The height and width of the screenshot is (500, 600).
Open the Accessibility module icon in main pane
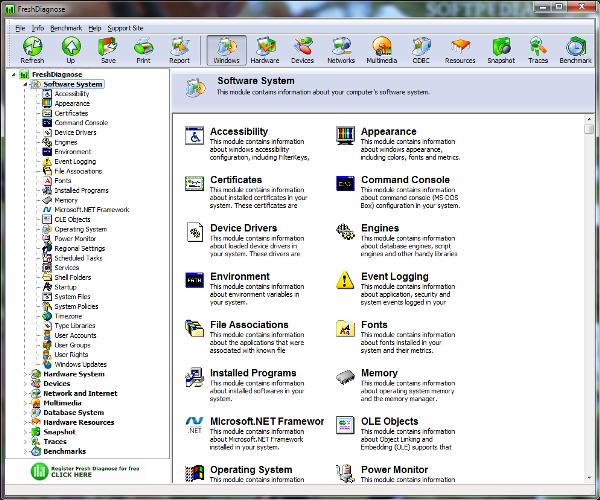click(194, 135)
